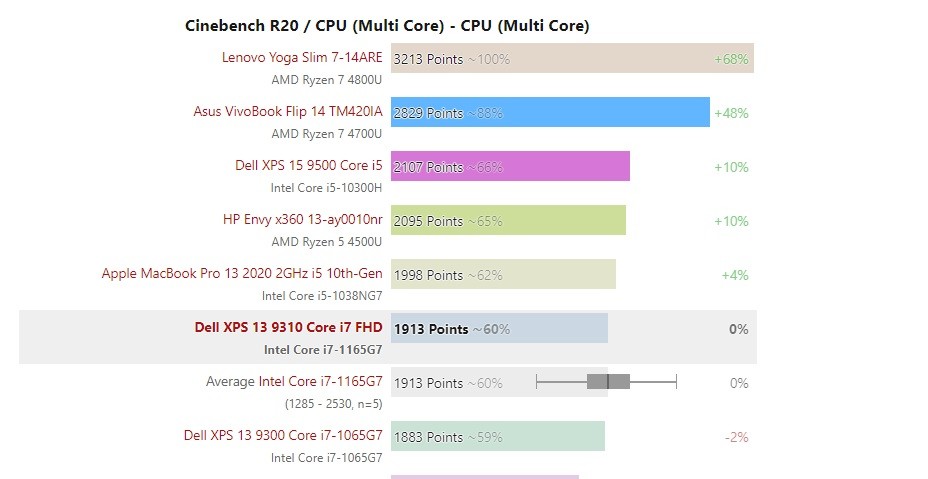Click the beige 3213 Points bar
This screenshot has width=928, height=479.
click(x=572, y=58)
